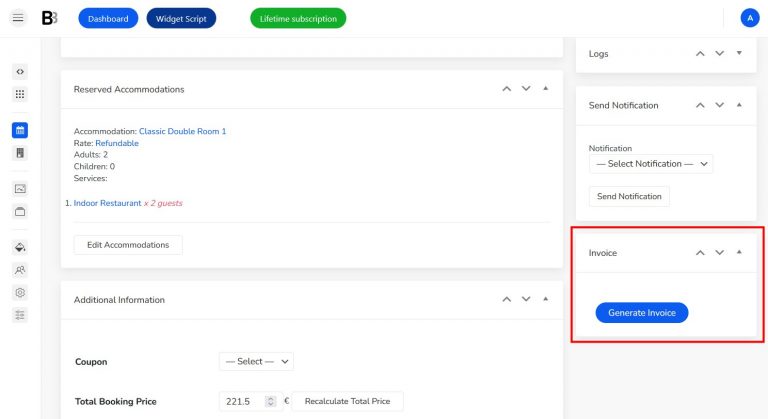The height and width of the screenshot is (419, 768).
Task: Open the calendar bookings sidebar icon
Action: [x=20, y=130]
